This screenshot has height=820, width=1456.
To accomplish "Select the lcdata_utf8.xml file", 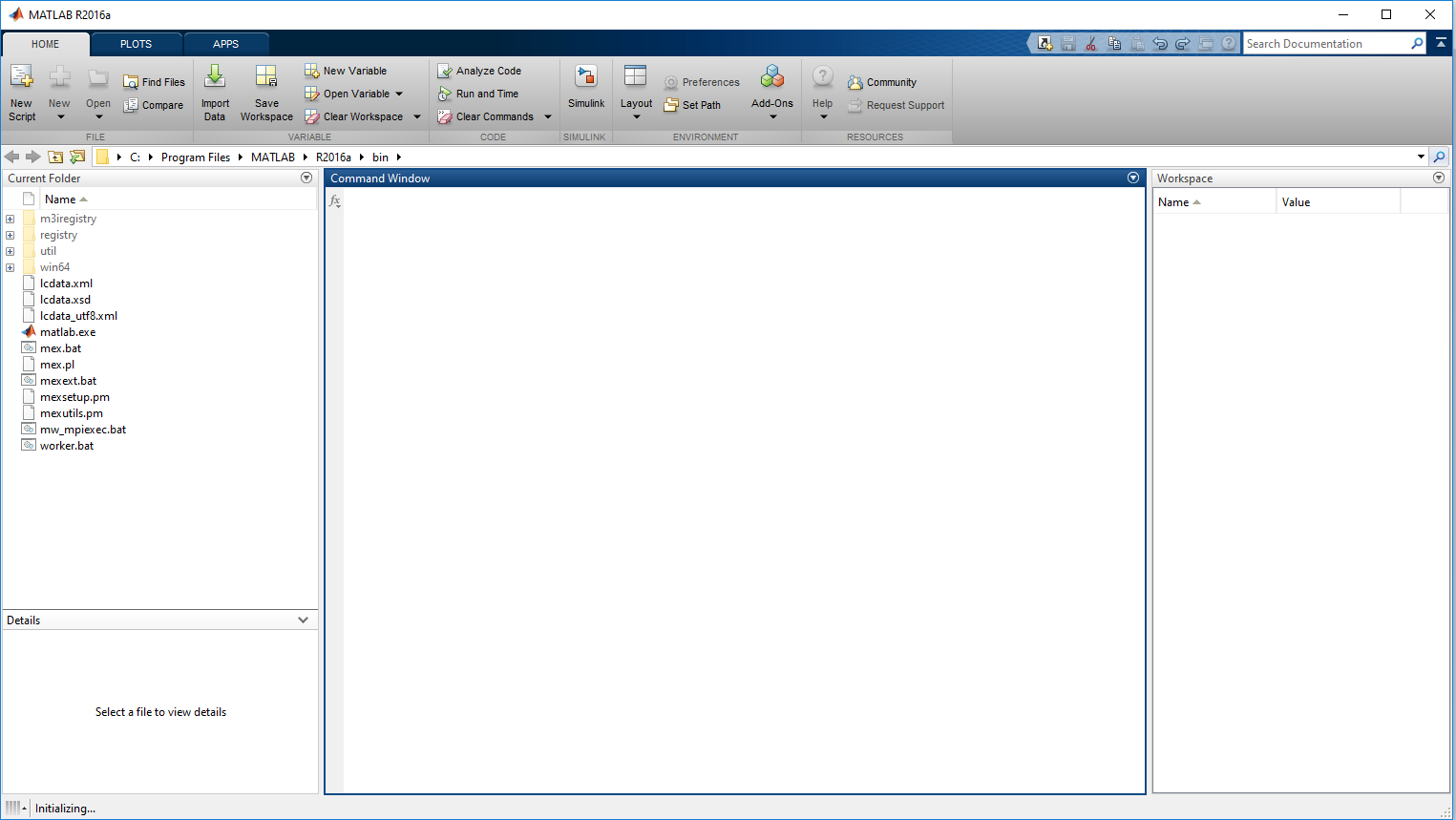I will 78,316.
